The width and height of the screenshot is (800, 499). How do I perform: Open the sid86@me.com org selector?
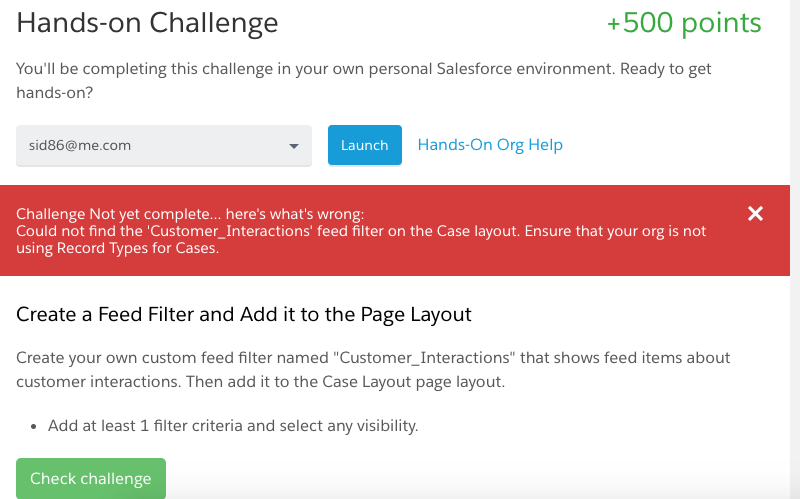click(150, 145)
